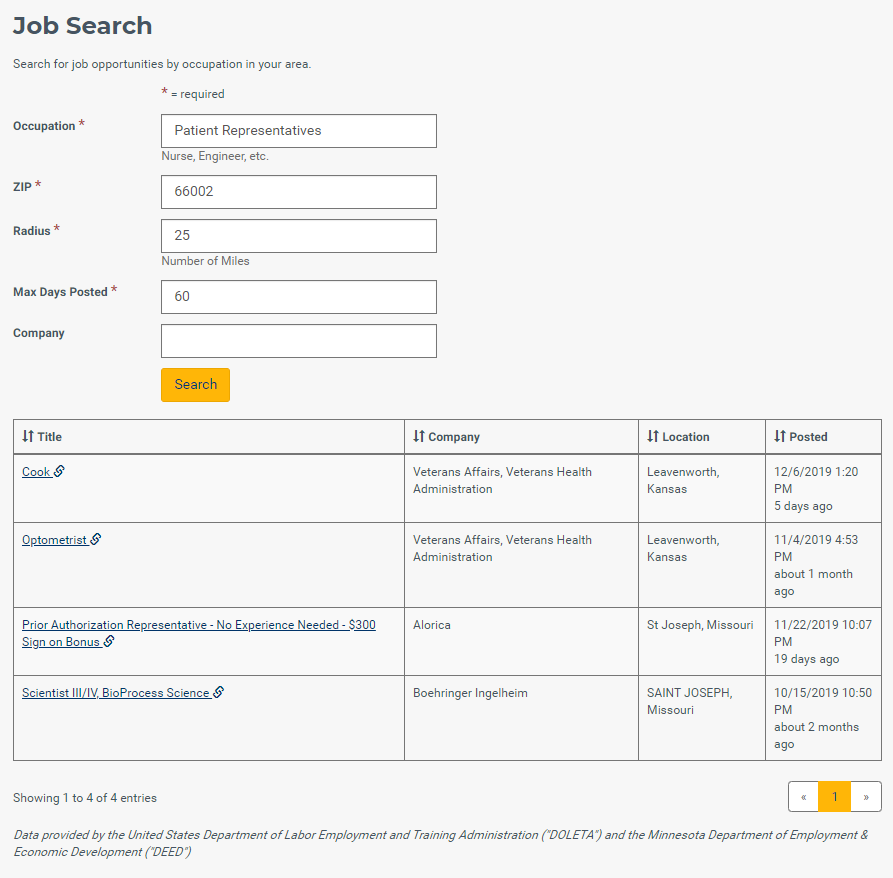
Task: Click the sort icon next to Posted
Action: tap(780, 436)
